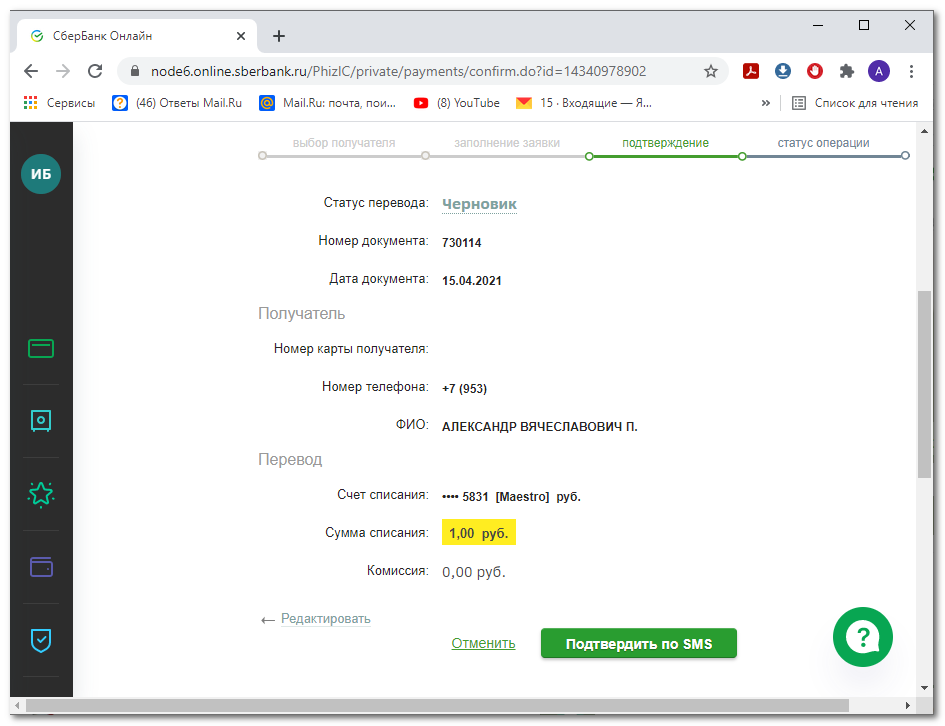Open the wallet icon in the sidebar
The width and height of the screenshot is (945, 726).
[41, 567]
